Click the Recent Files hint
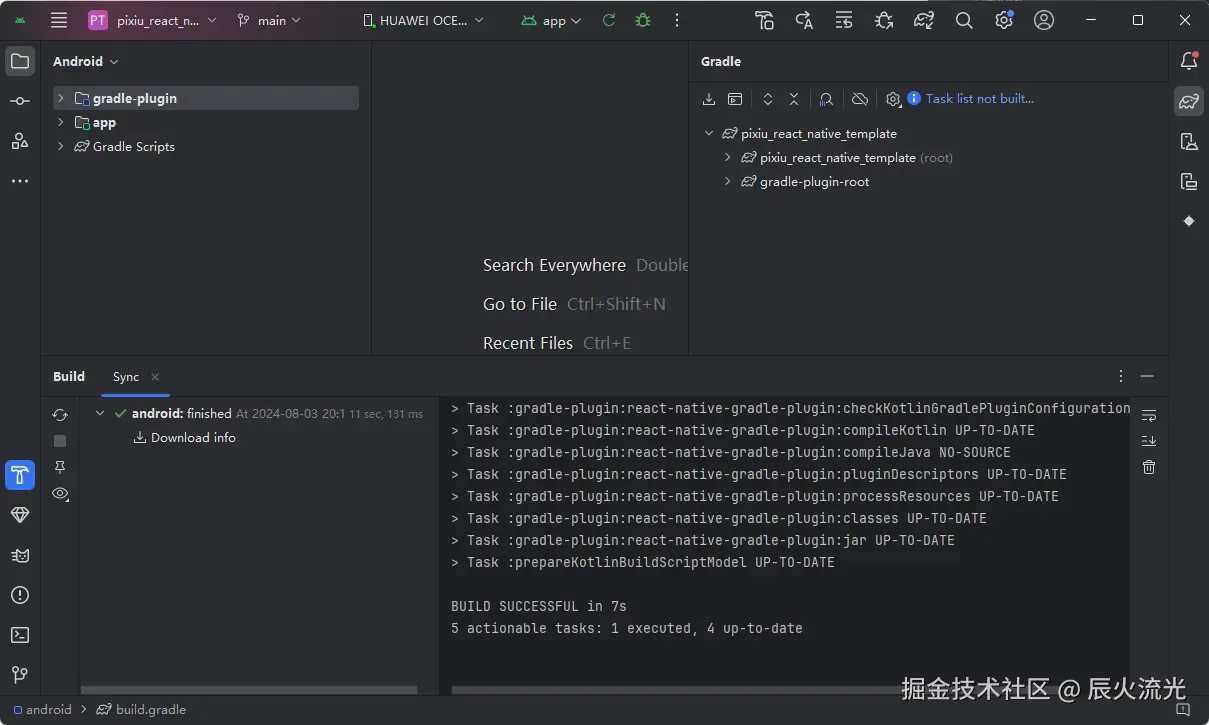 click(x=528, y=343)
